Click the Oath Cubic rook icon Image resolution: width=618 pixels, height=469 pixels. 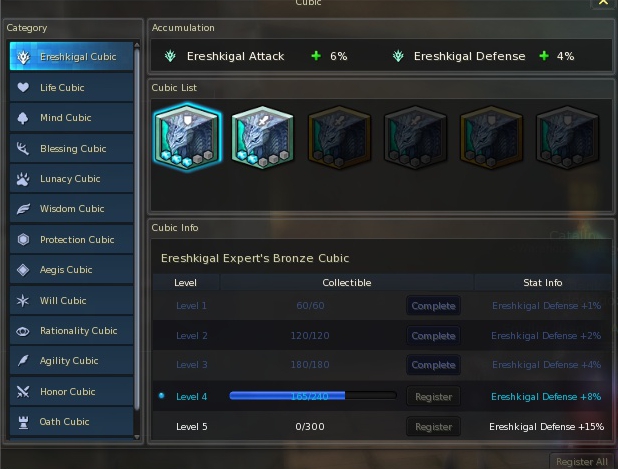tap(23, 422)
